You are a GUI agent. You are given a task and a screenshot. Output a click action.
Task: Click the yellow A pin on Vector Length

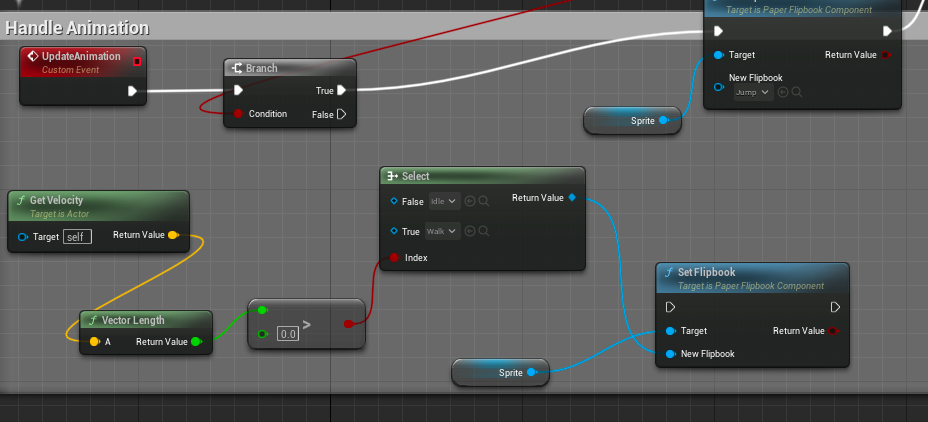click(x=94, y=342)
